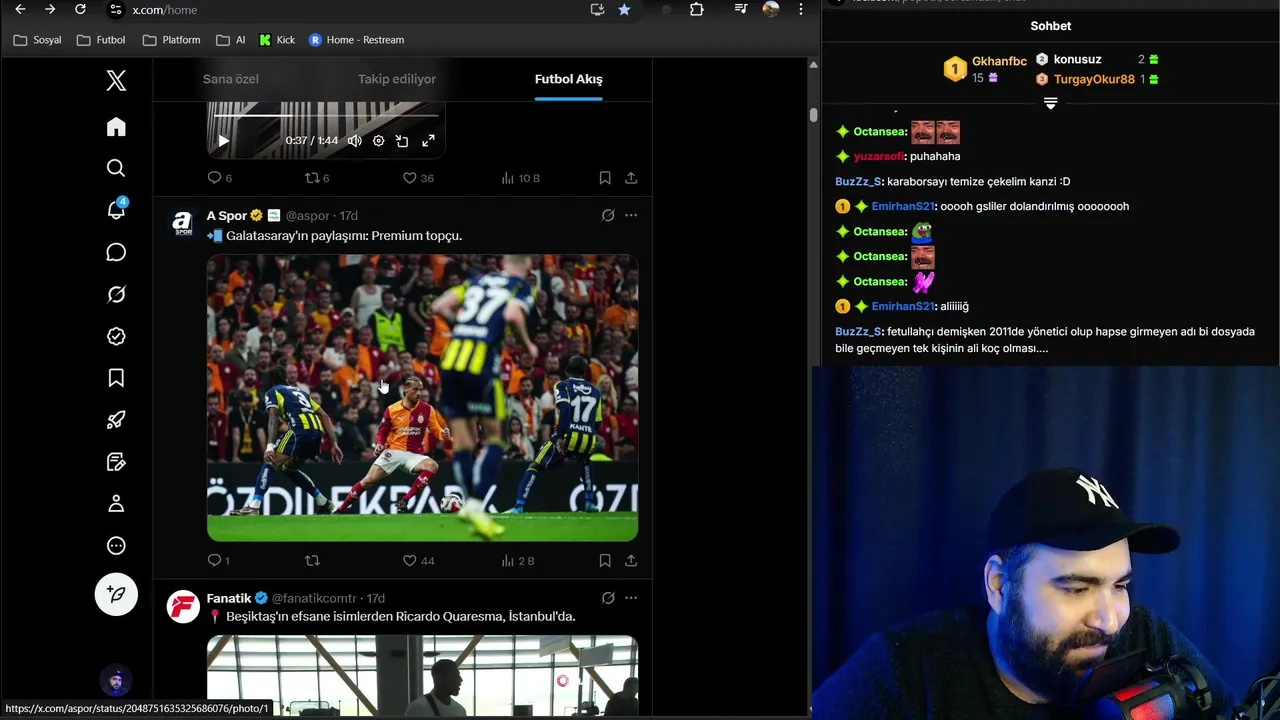The width and height of the screenshot is (1280, 720).
Task: View site information beside x.com address
Action: 116,9
